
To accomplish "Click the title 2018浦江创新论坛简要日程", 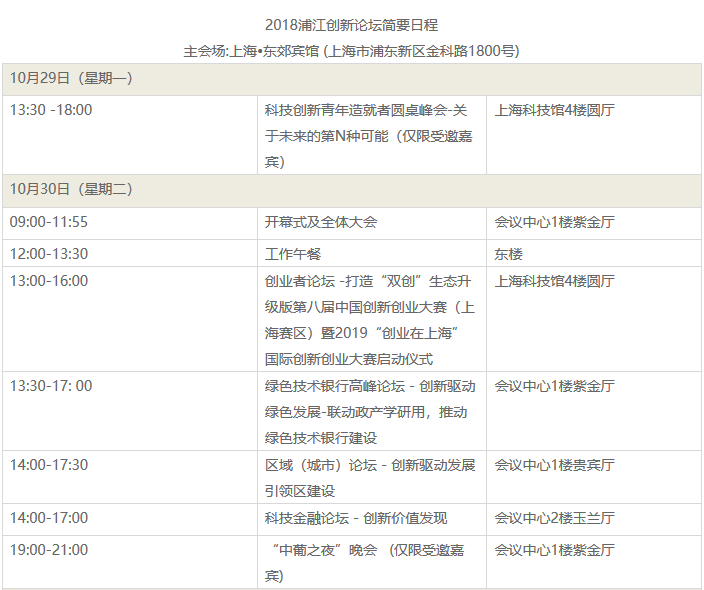I will coord(351,25).
